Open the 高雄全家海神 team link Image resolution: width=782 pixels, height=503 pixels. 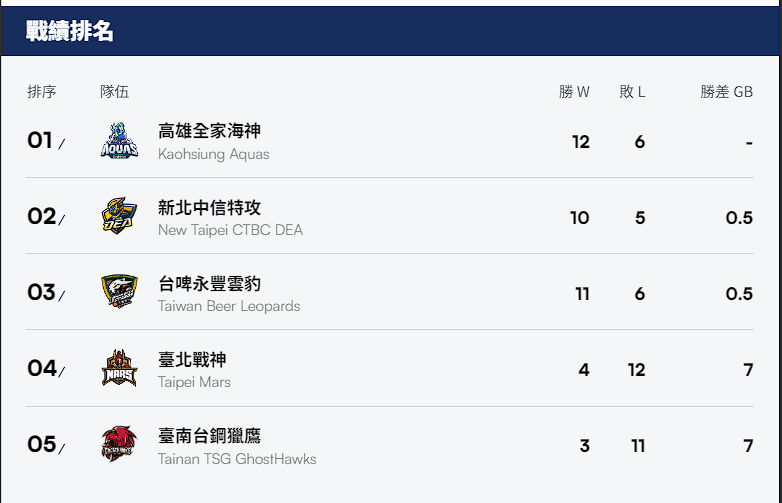point(210,131)
